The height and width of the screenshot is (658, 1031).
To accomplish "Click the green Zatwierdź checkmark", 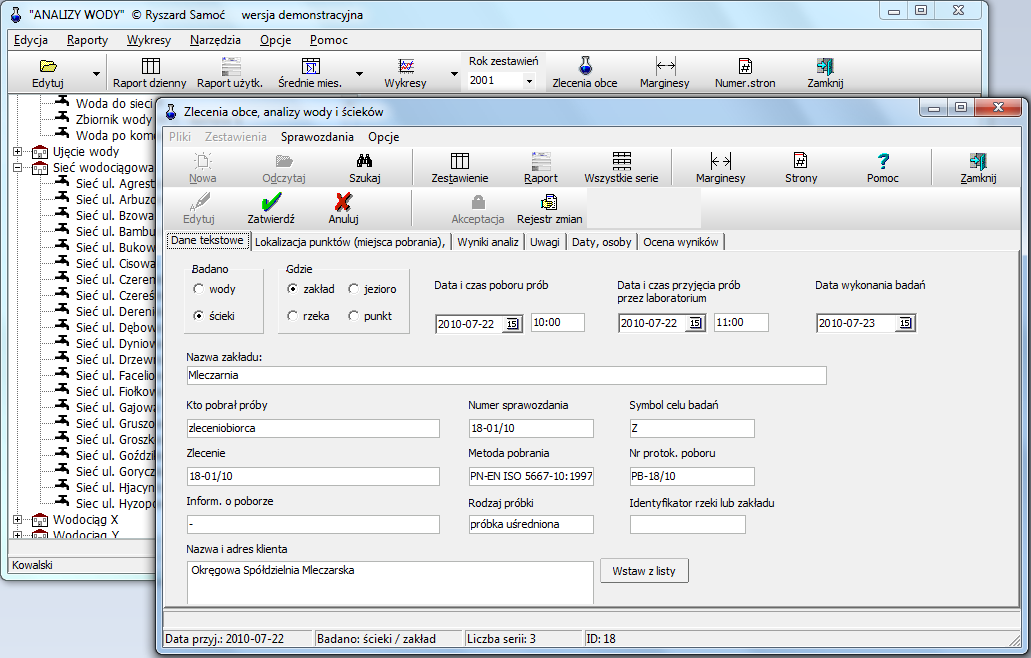I will point(271,202).
